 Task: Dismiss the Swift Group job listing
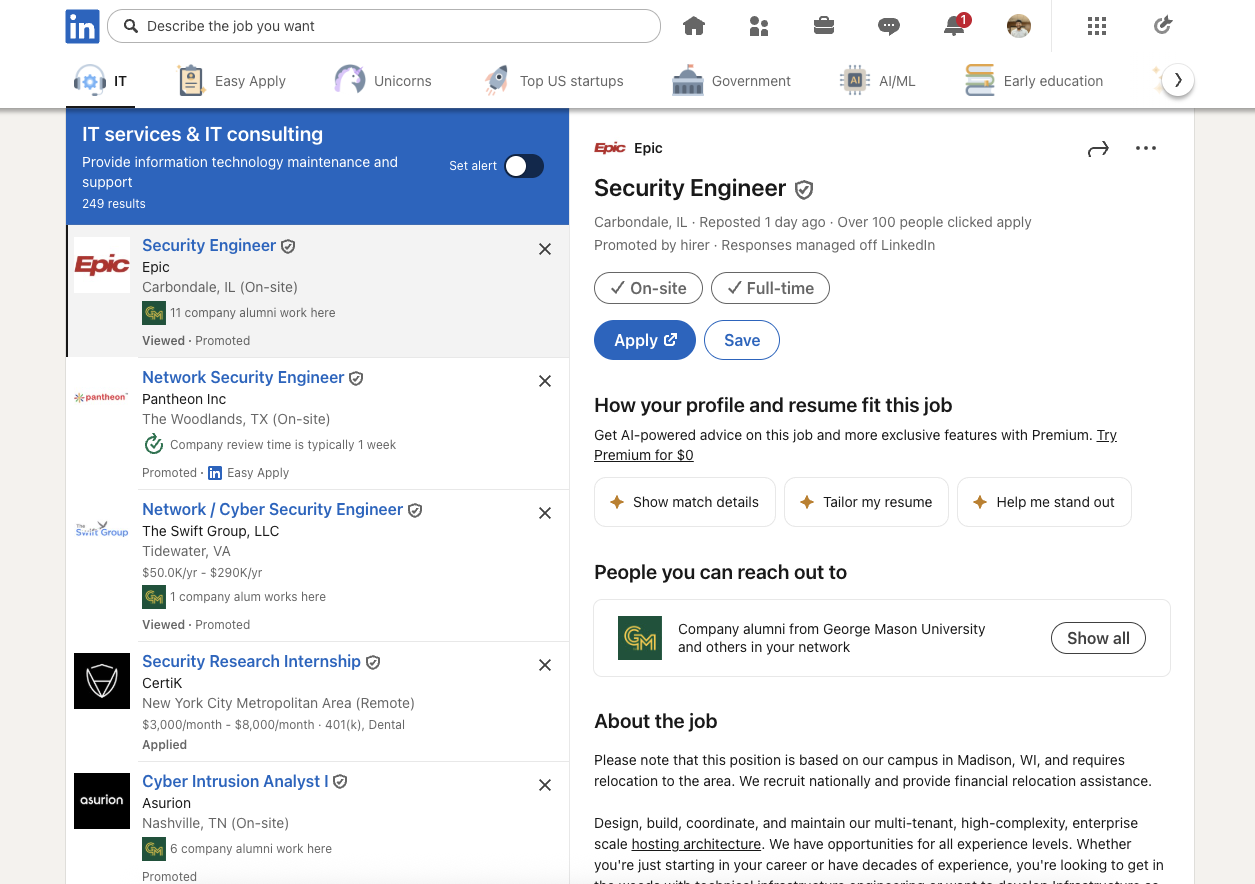click(545, 513)
